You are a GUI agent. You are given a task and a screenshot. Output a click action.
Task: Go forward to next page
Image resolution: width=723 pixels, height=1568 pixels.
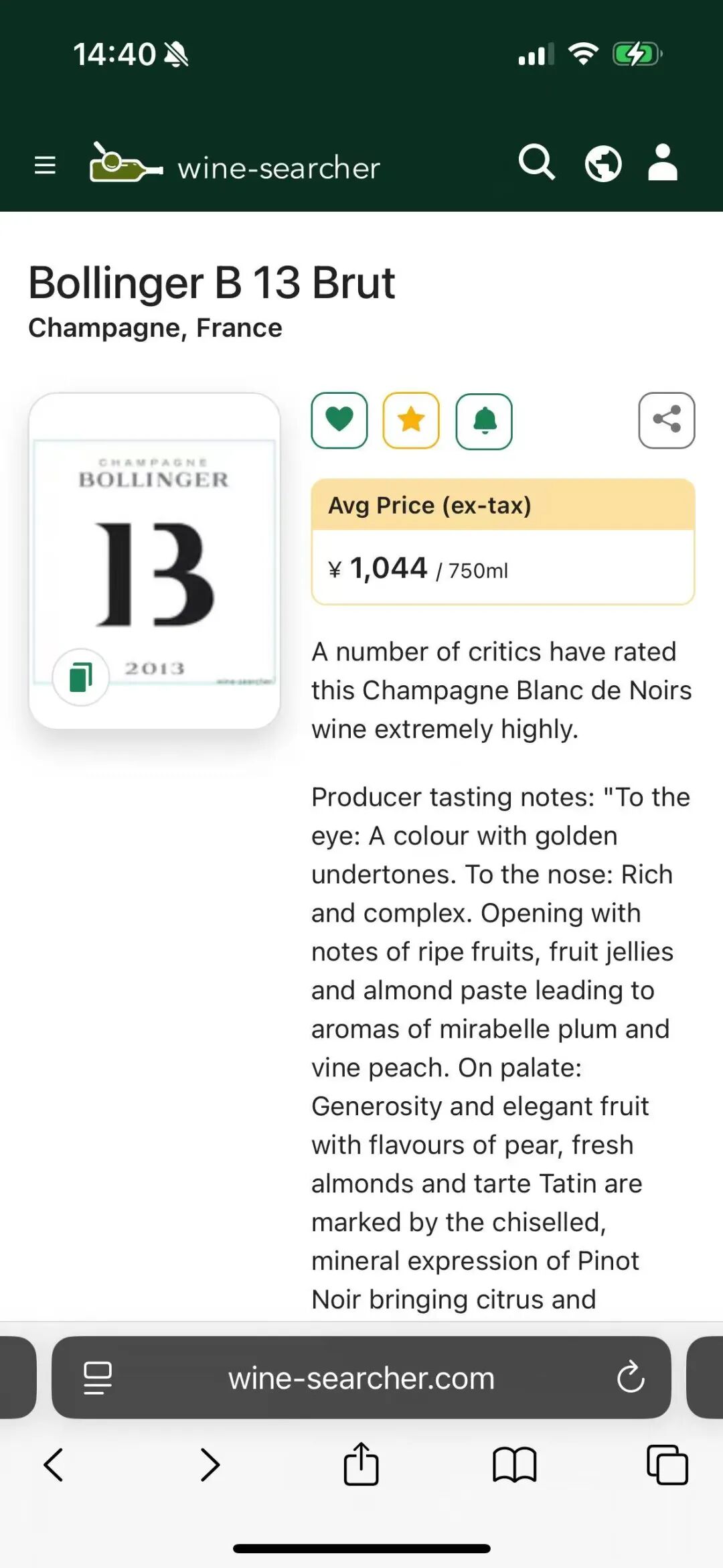[210, 1464]
